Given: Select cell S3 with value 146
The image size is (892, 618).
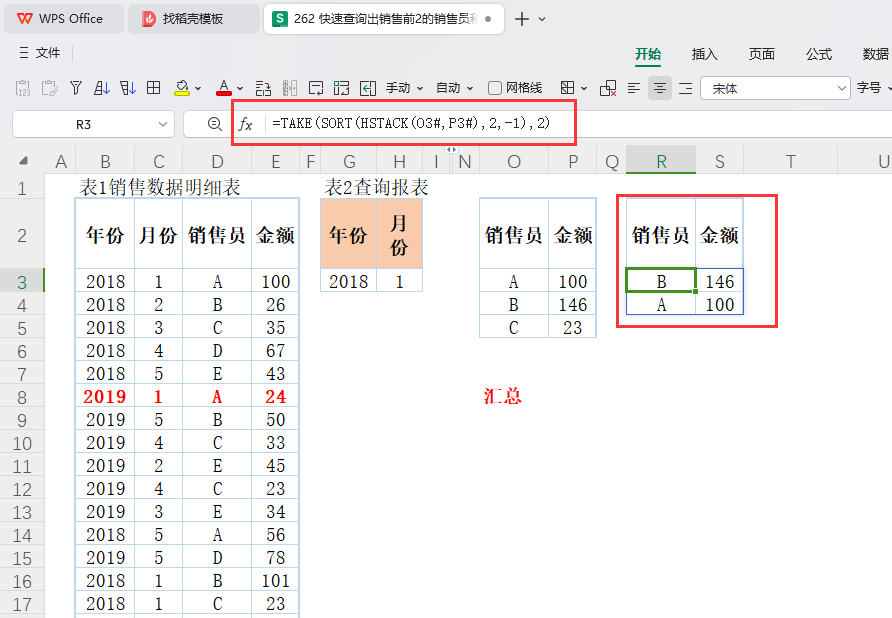Looking at the screenshot, I should point(720,281).
